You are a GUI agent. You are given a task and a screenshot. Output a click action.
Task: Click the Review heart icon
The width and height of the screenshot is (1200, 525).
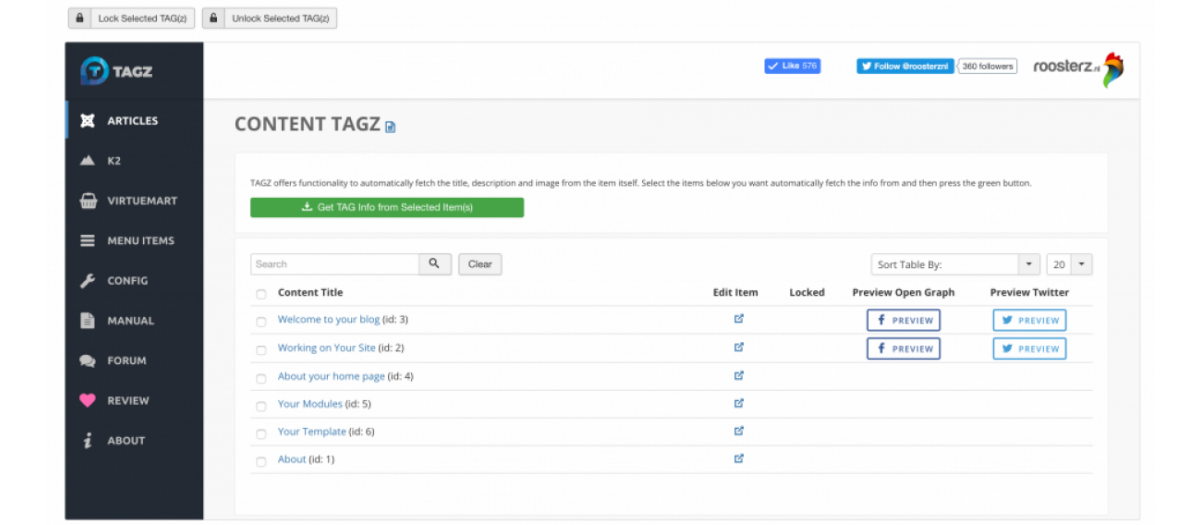[87, 400]
